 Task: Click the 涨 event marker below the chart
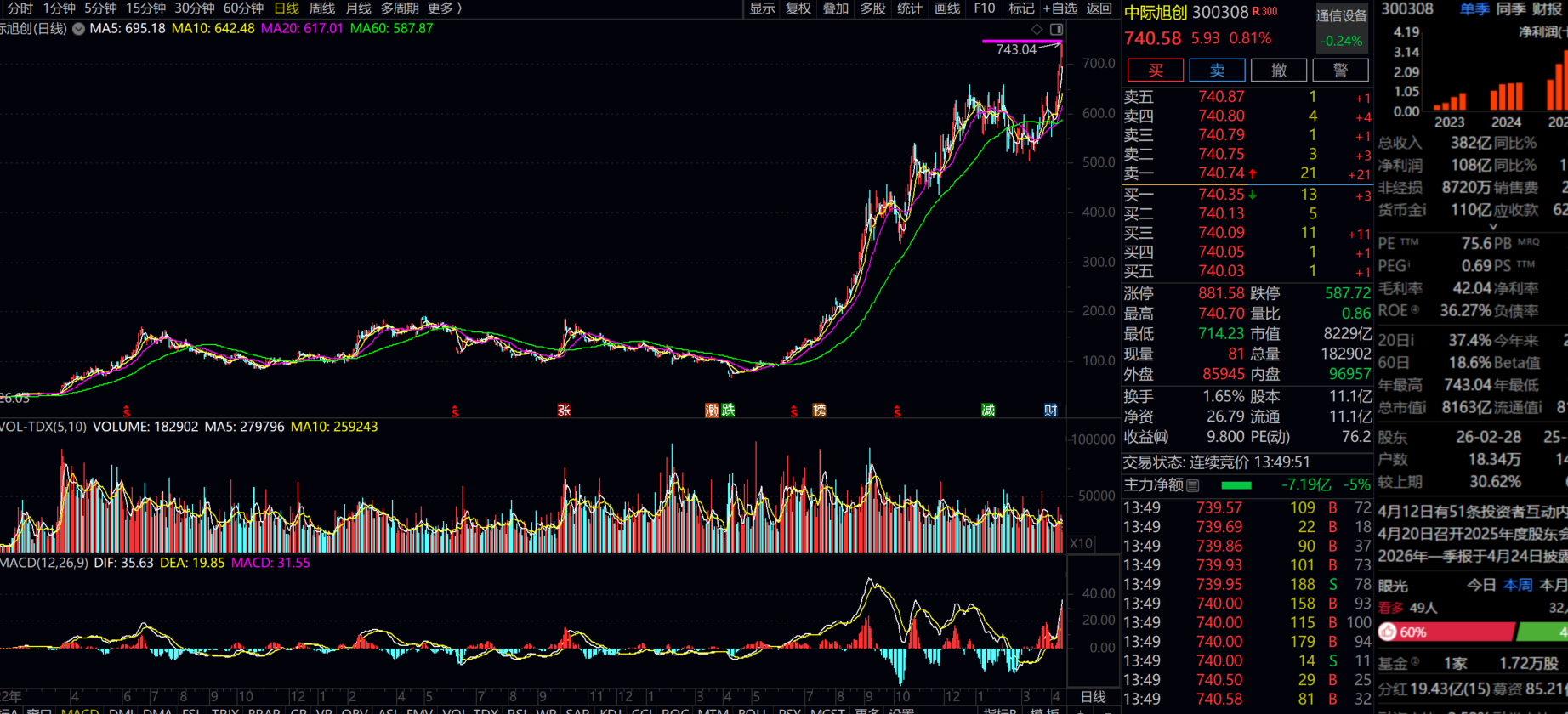564,411
